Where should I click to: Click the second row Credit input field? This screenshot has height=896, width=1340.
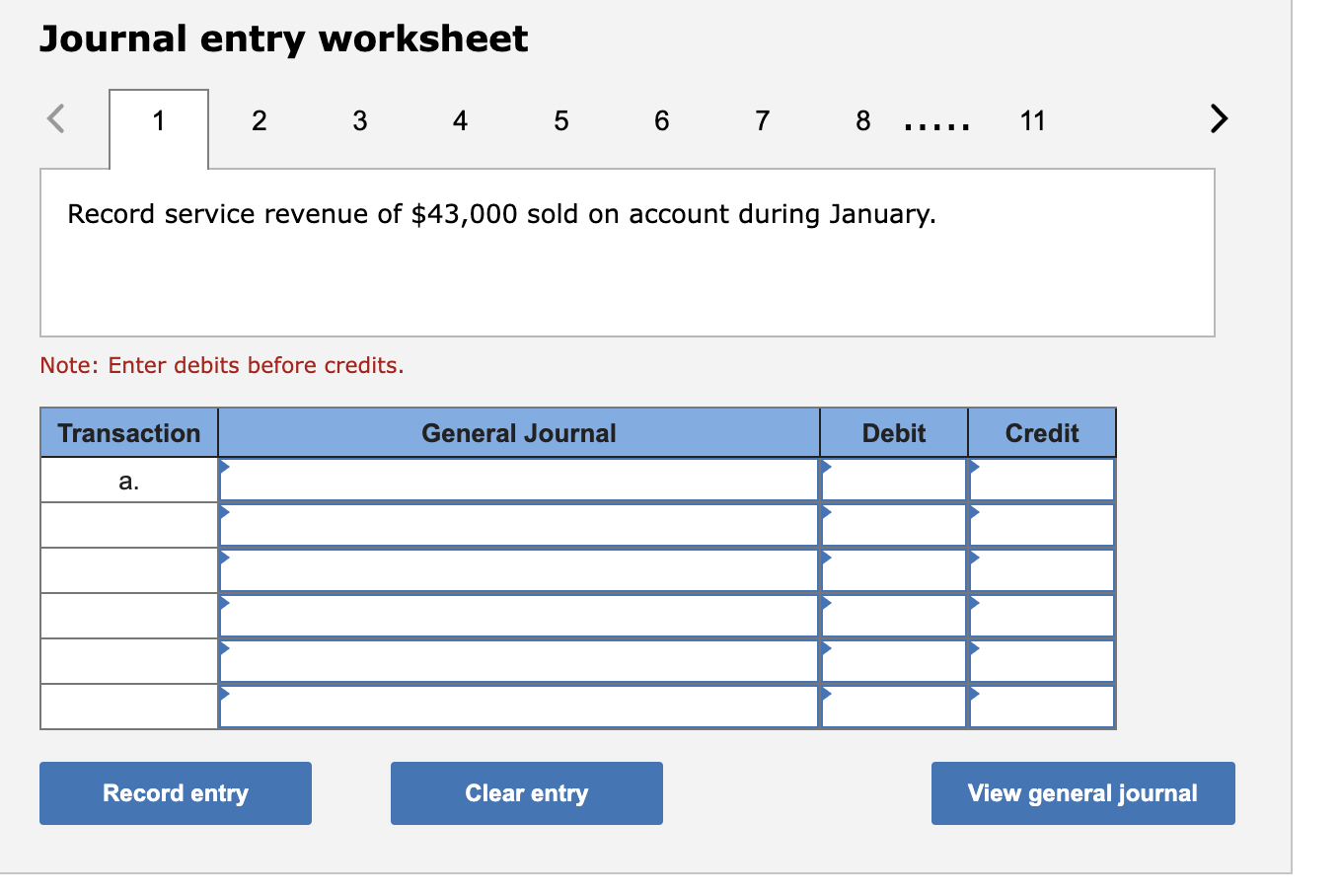coord(1041,524)
